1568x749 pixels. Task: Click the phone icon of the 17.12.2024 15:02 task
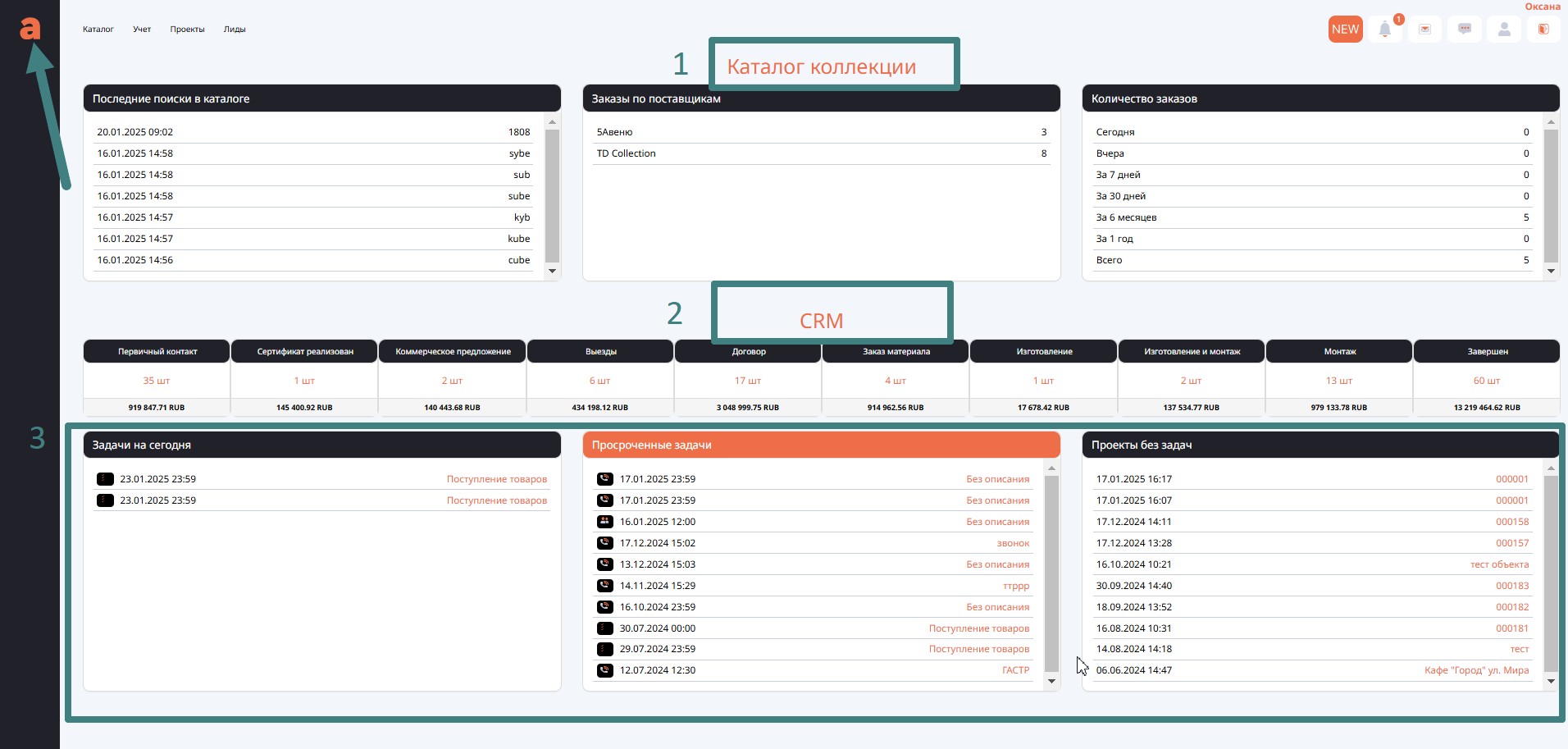point(605,543)
